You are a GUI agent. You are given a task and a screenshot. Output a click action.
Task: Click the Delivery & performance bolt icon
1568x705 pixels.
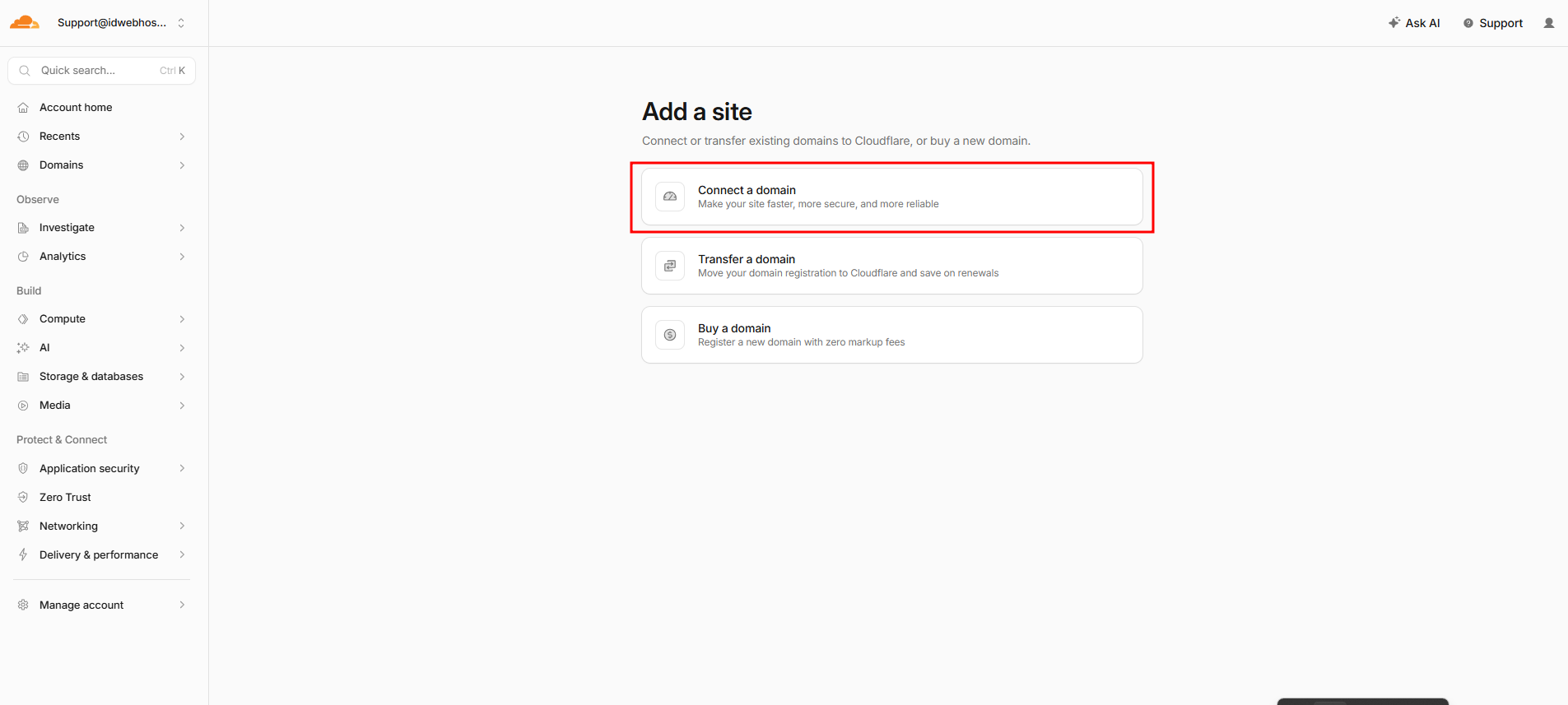[23, 554]
